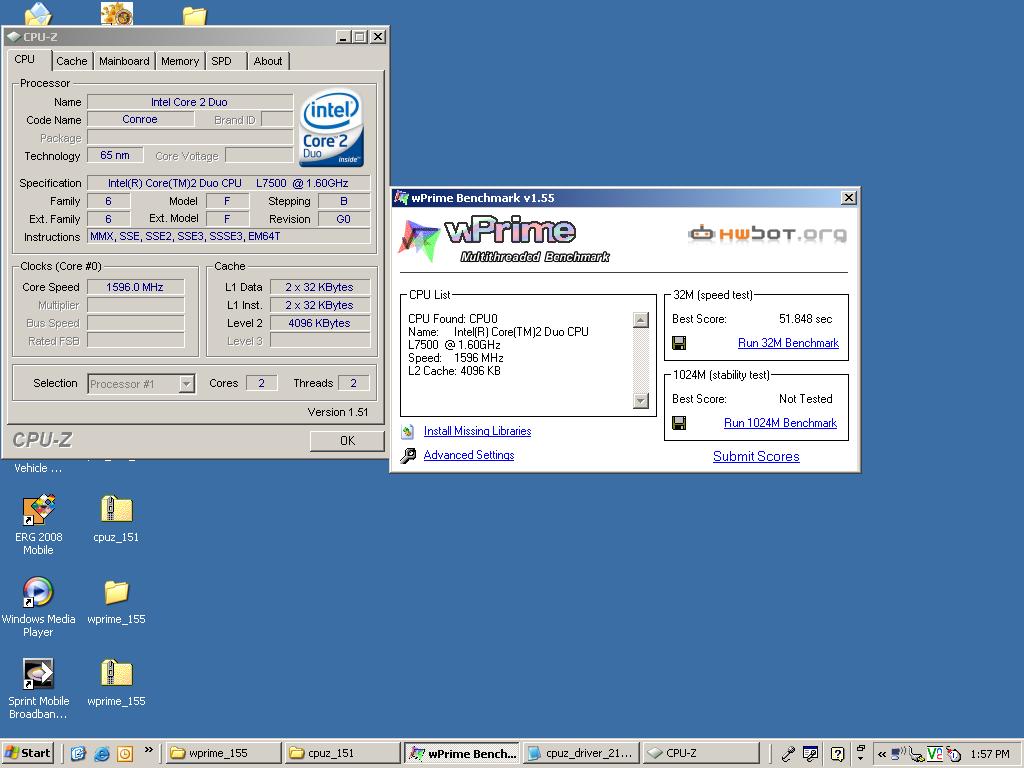Click the Core Speed value 1596.0 MHz
1024x768 pixels.
[136, 287]
